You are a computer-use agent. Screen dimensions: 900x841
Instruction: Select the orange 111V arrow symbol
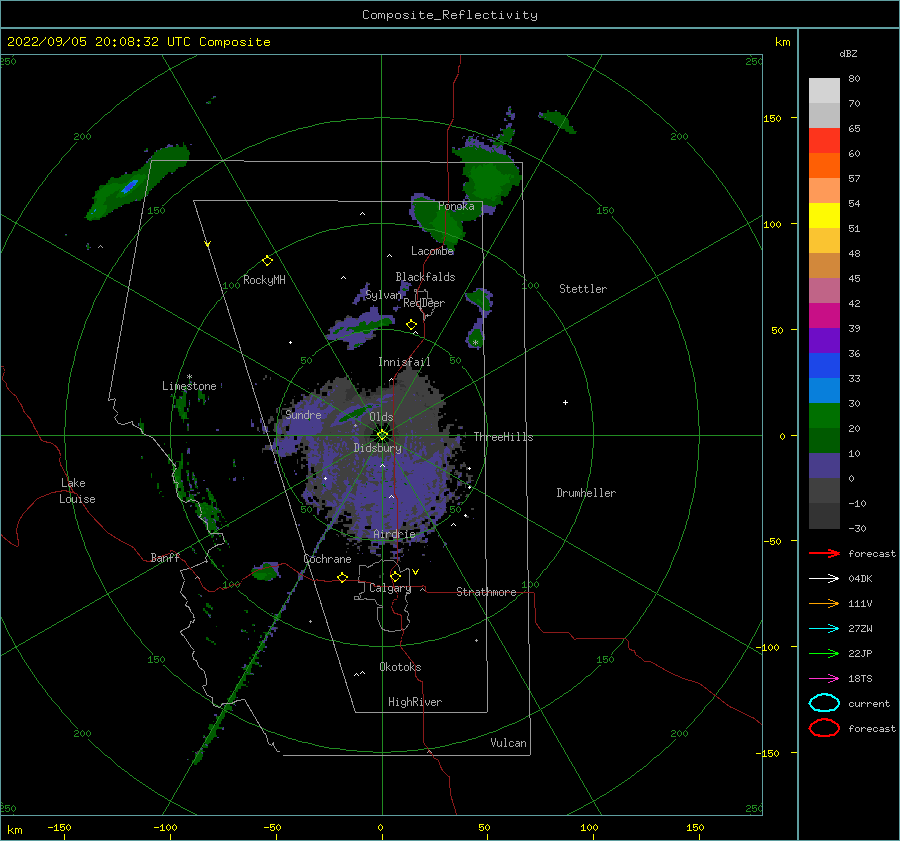point(824,603)
